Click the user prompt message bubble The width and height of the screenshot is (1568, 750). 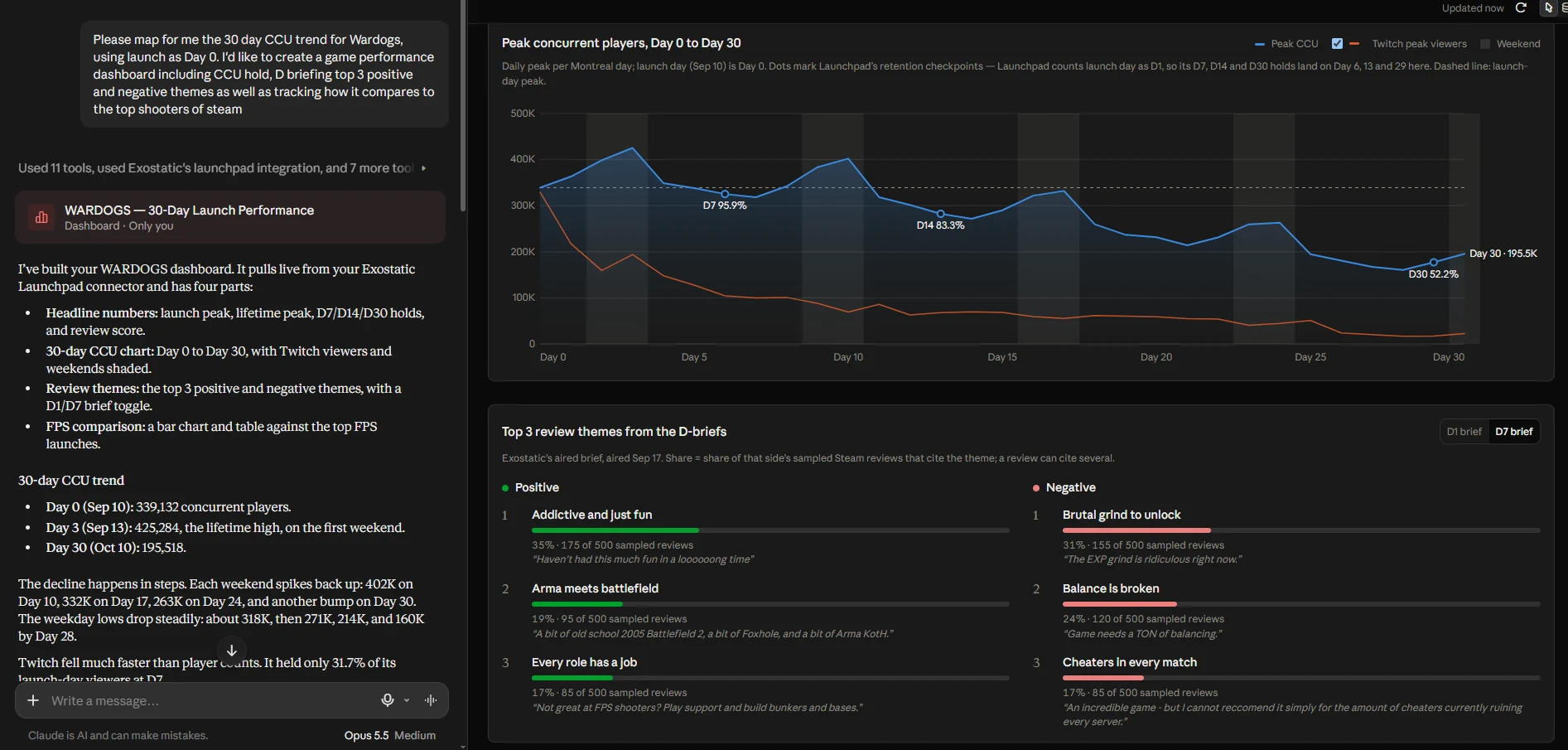click(264, 75)
